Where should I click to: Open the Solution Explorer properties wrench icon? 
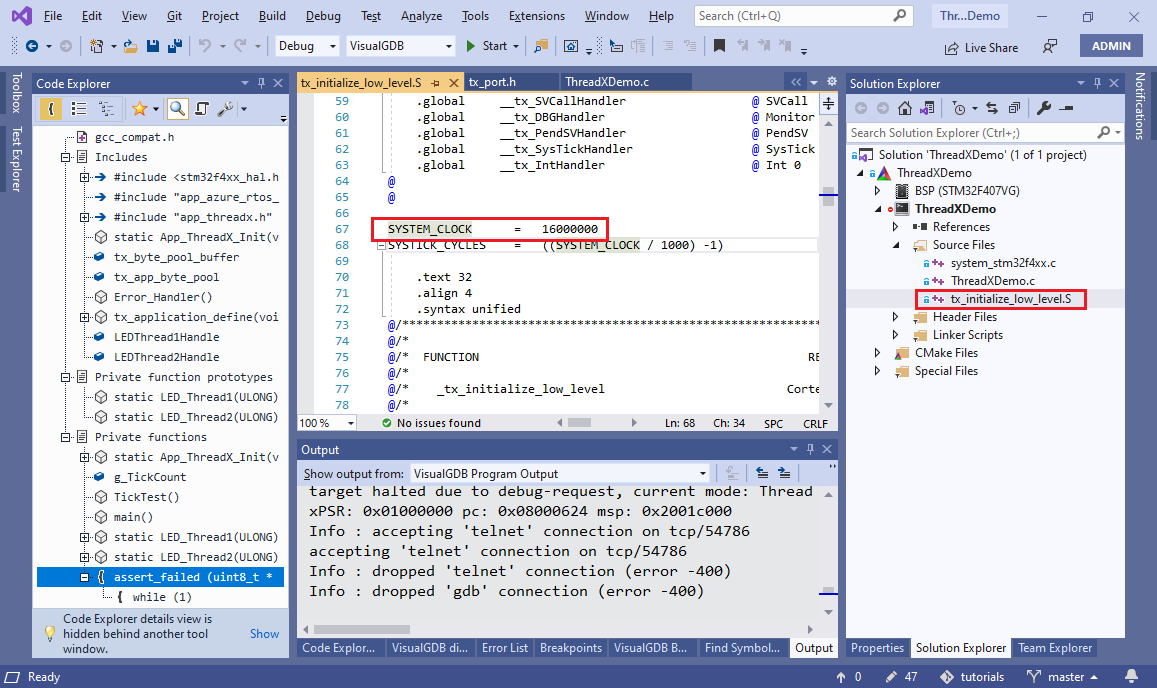point(1043,109)
